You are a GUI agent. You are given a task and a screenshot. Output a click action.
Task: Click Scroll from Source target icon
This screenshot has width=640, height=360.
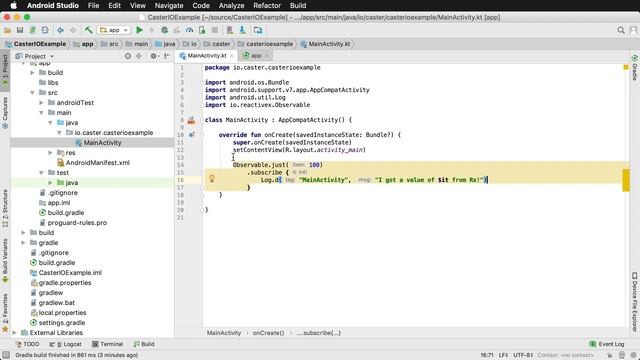[128, 56]
